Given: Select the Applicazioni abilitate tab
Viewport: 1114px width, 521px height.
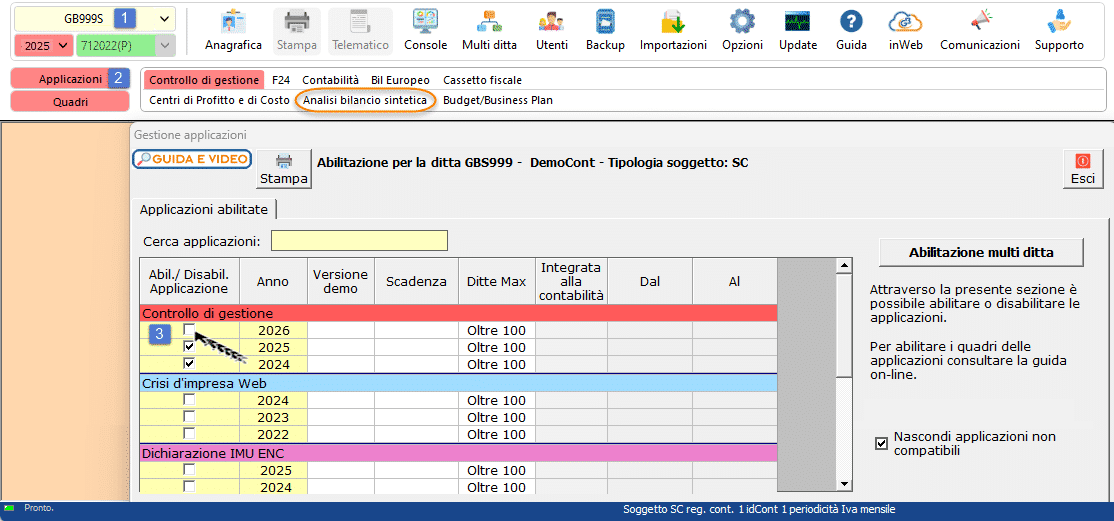Looking at the screenshot, I should pos(204,209).
